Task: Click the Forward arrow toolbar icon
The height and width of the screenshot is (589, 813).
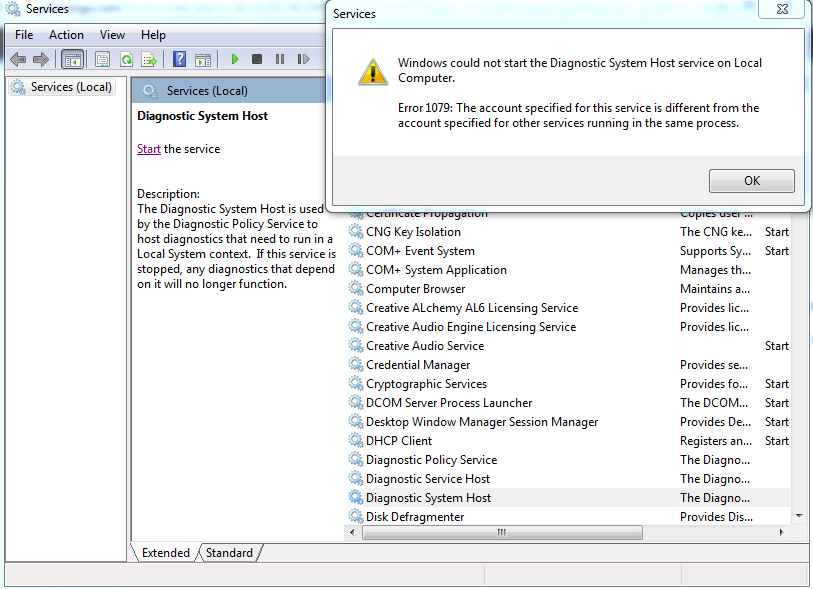Action: tap(40, 60)
